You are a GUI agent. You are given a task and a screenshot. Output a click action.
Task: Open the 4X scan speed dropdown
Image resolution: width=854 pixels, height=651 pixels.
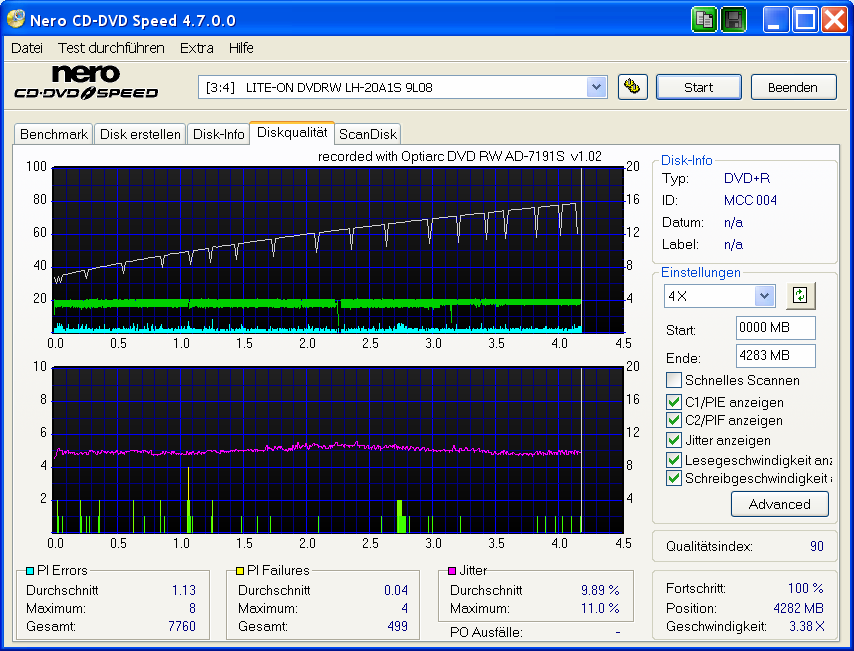coord(763,296)
